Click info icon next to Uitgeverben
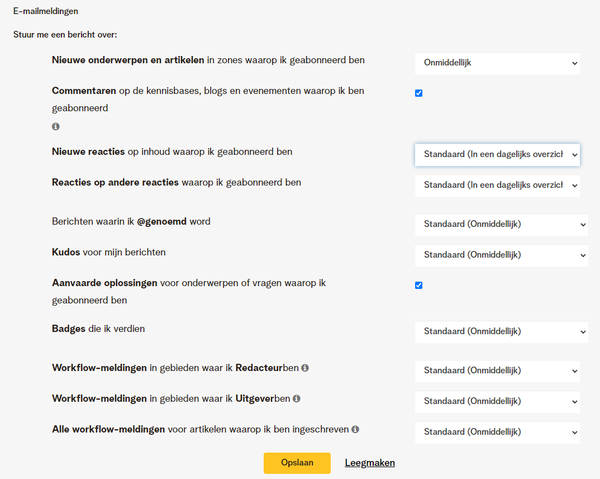Image resolution: width=600 pixels, height=479 pixels. (297, 399)
